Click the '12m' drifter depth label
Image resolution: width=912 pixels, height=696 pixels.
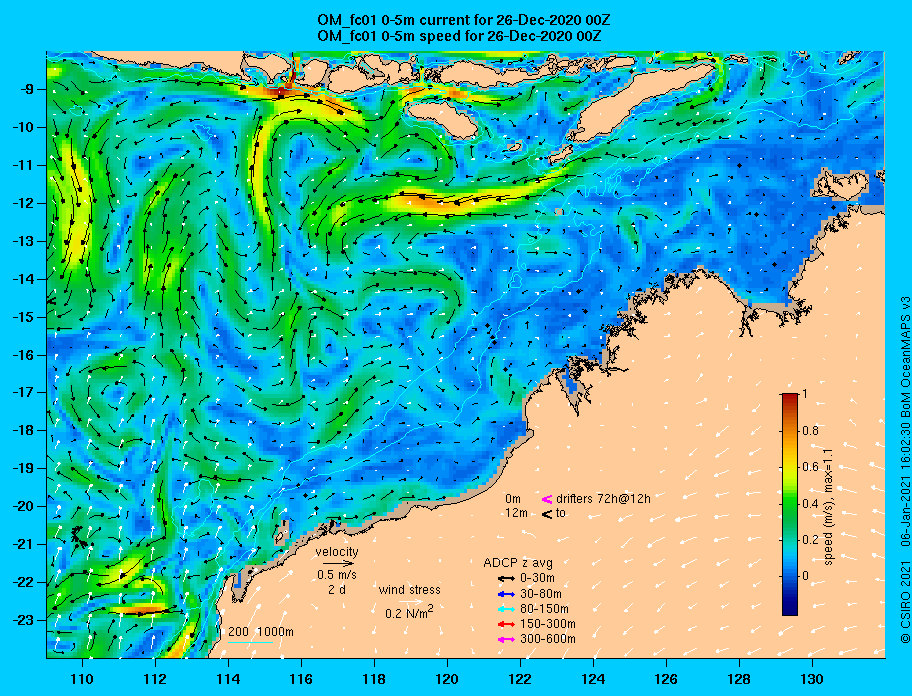[x=516, y=513]
